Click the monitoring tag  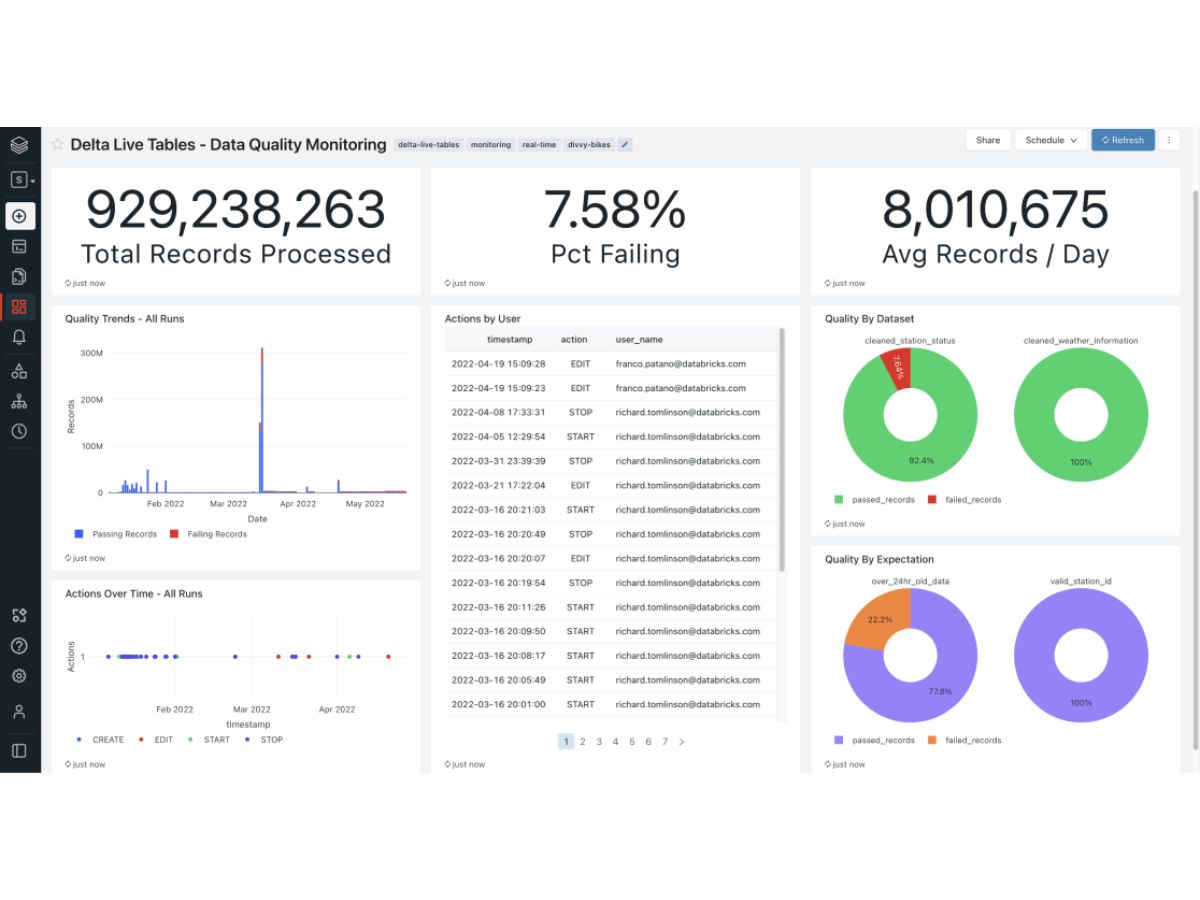pos(491,144)
